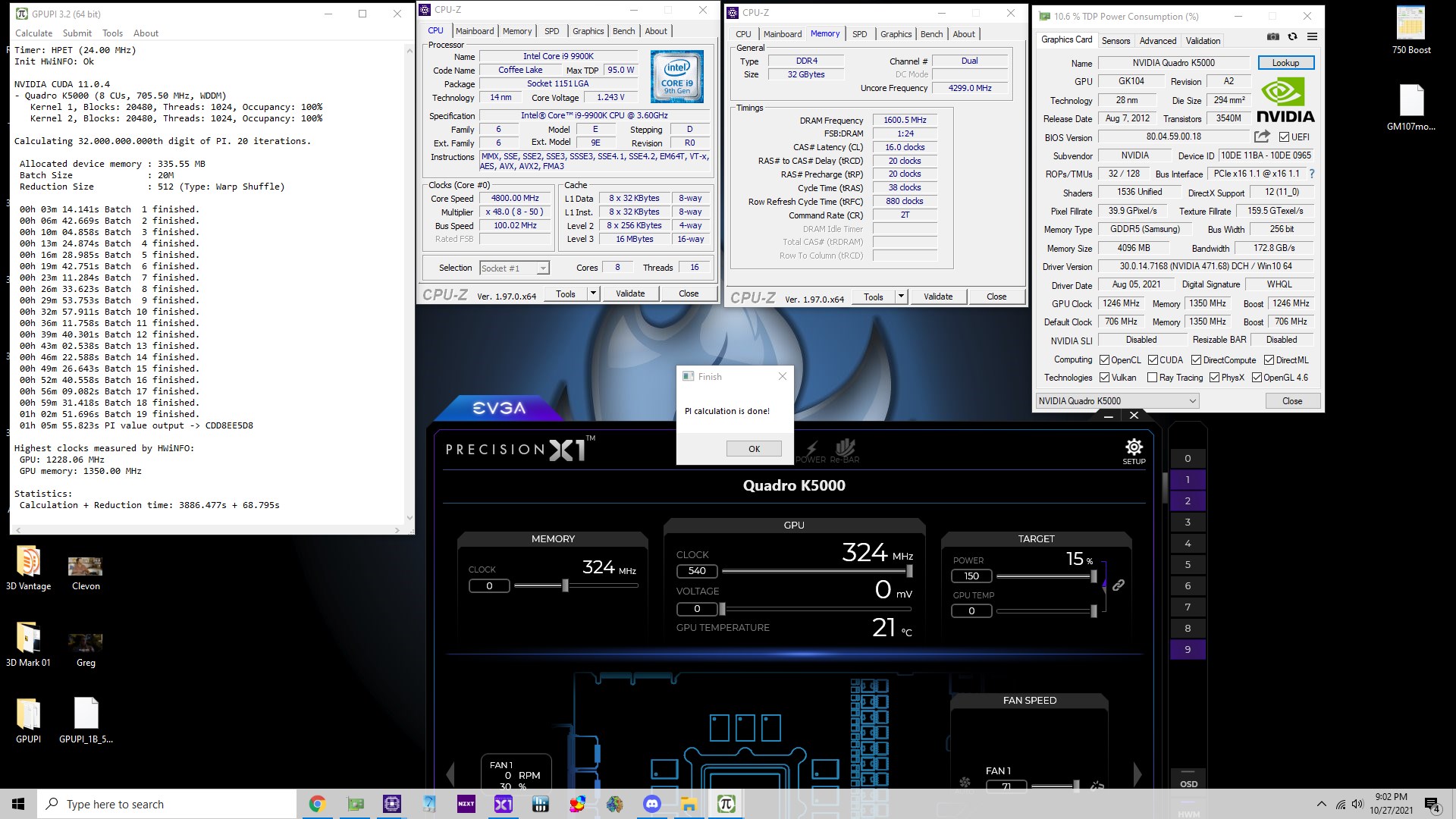Open NZXT app from taskbar
This screenshot has height=819, width=1456.
466,804
